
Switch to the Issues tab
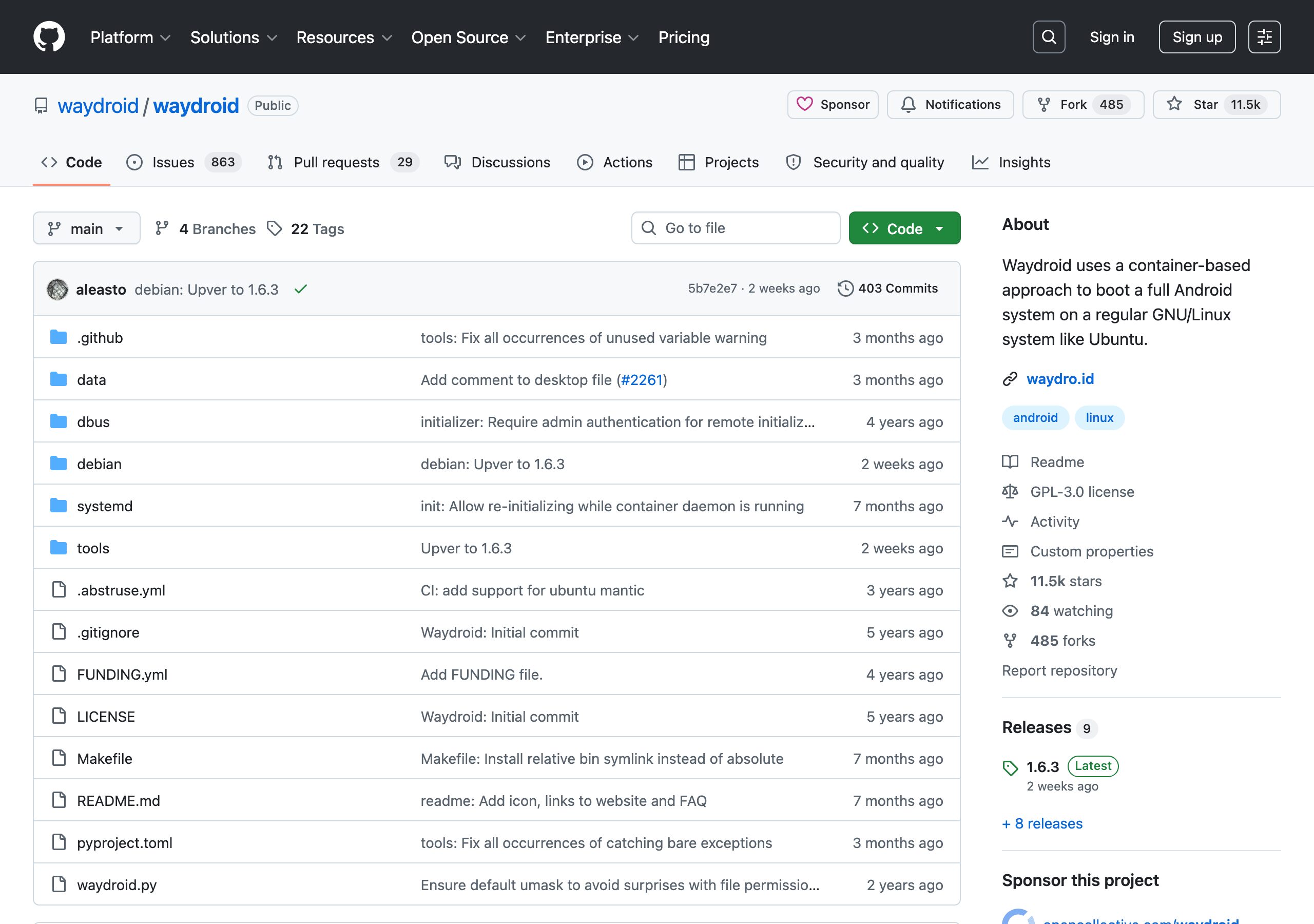click(x=184, y=163)
